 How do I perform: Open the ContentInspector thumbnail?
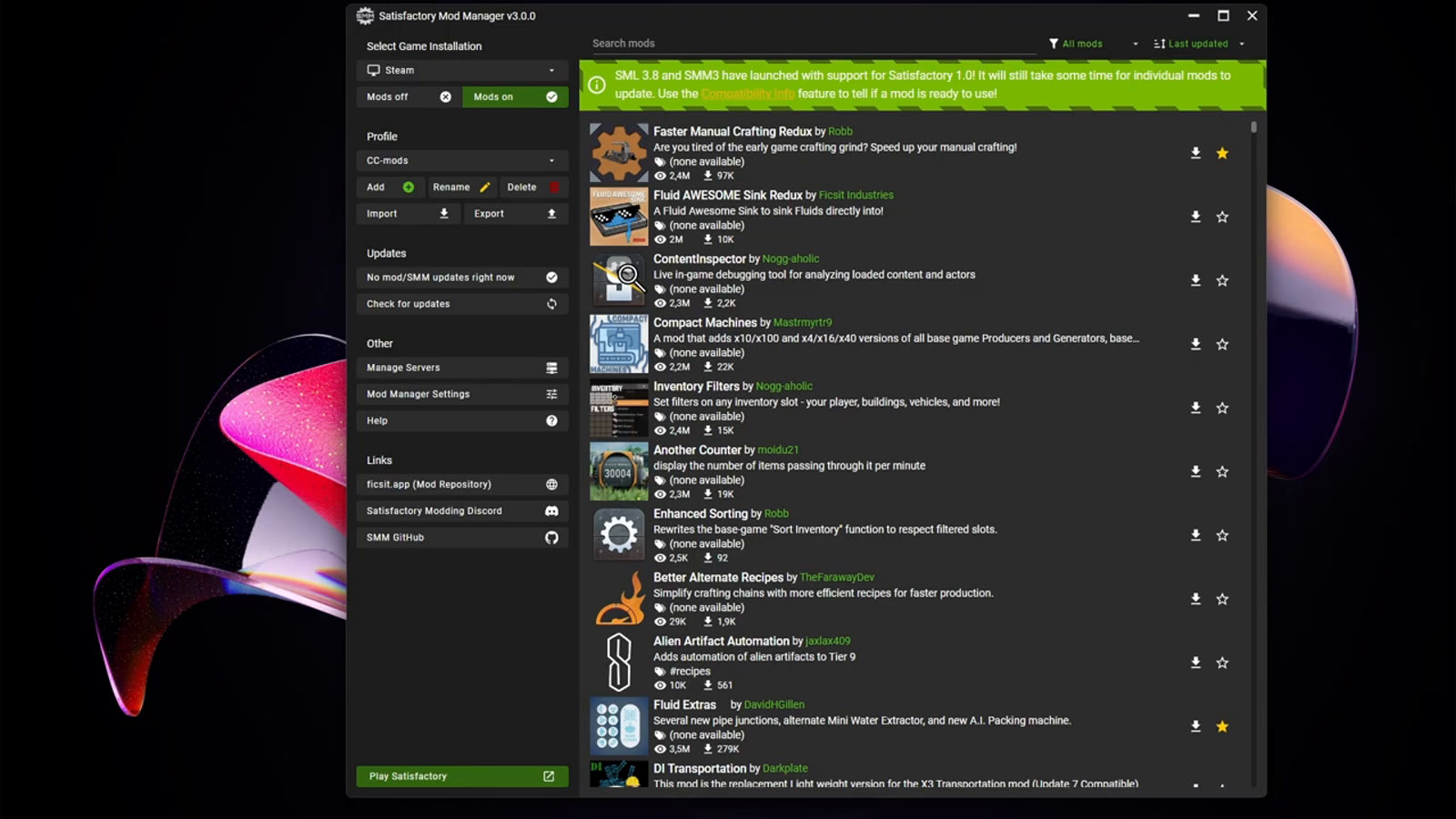(619, 280)
